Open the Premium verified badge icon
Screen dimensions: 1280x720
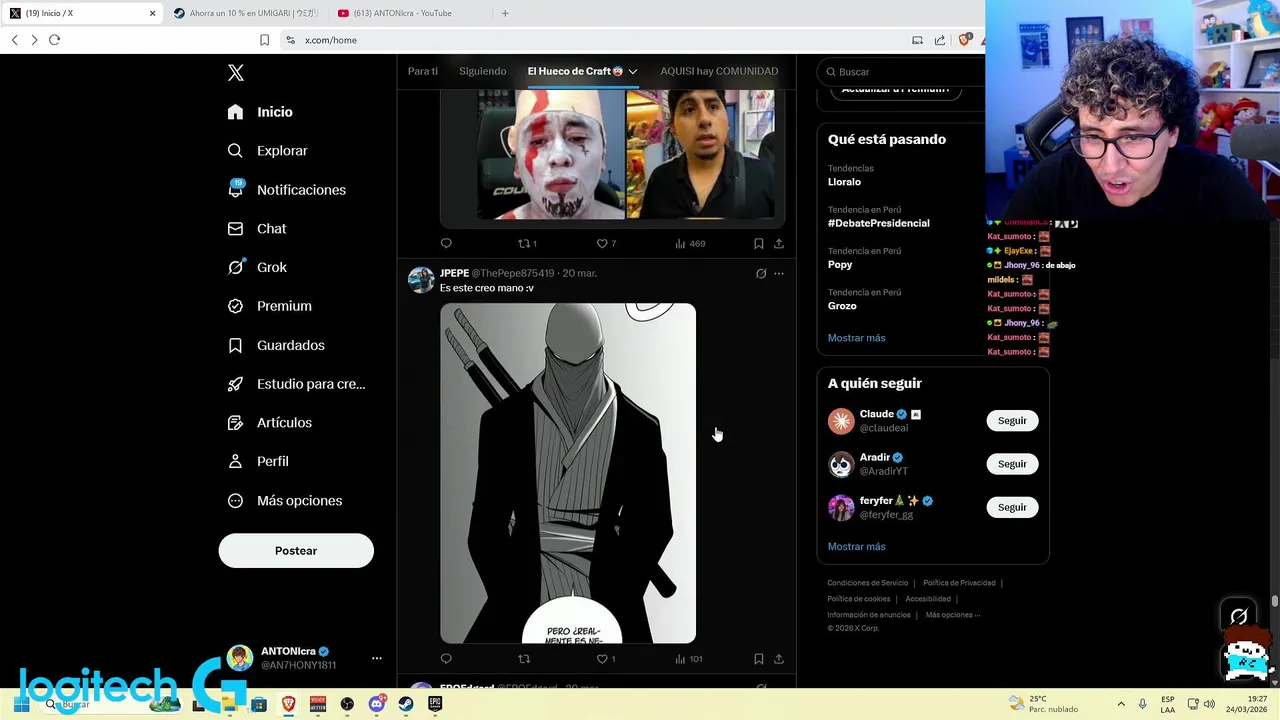coord(235,306)
